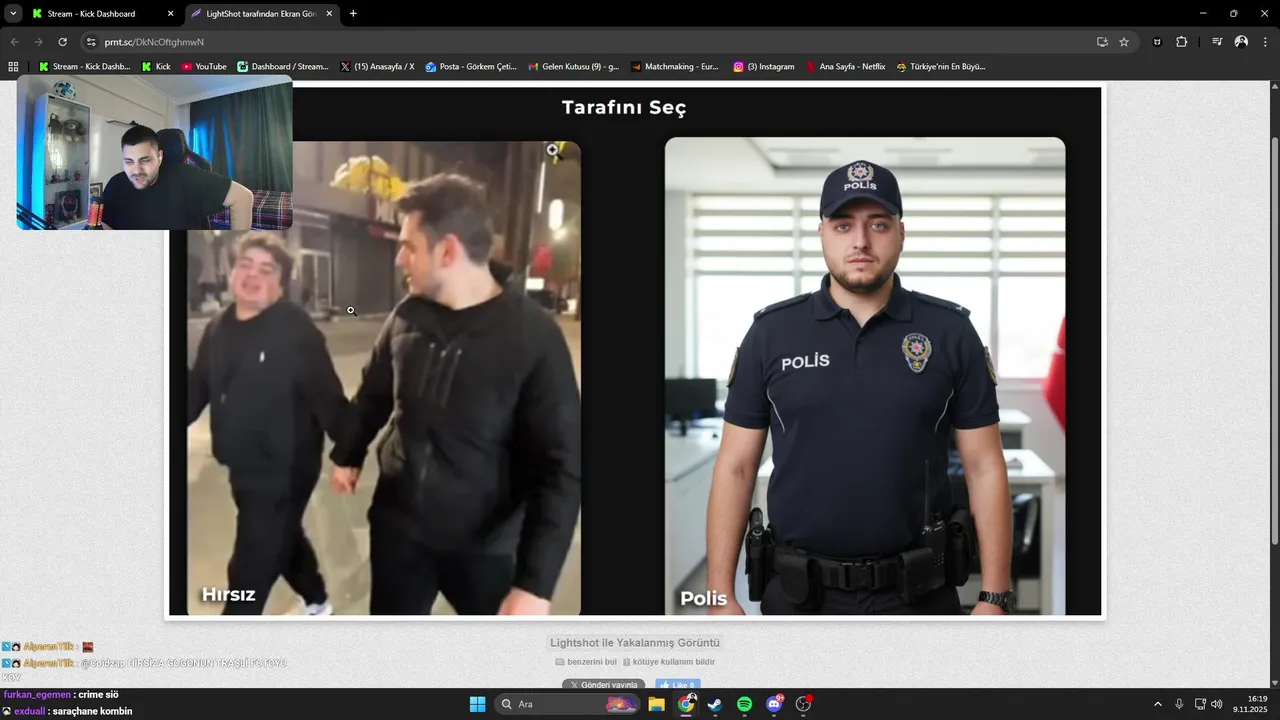This screenshot has width=1280, height=720.
Task: Open the network icon in the system tray
Action: click(x=1200, y=704)
